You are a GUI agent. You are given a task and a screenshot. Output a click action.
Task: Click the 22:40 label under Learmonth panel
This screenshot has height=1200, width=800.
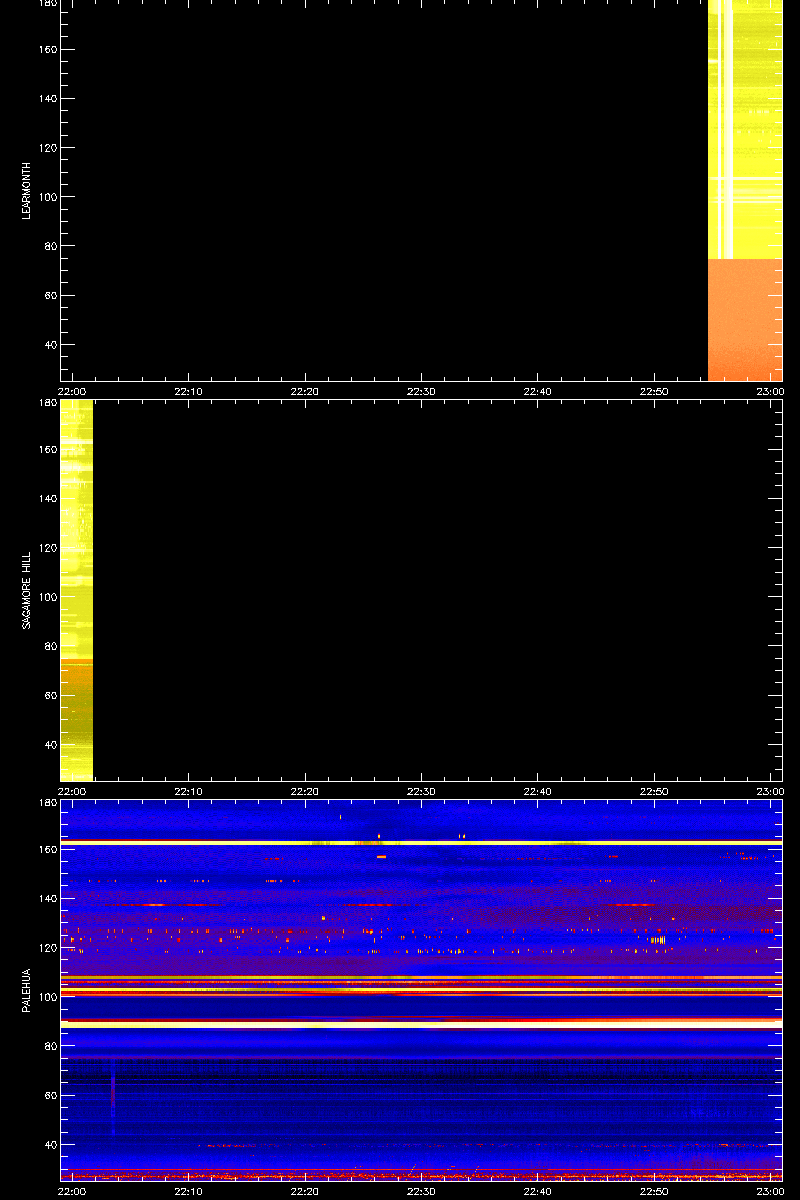tap(537, 392)
